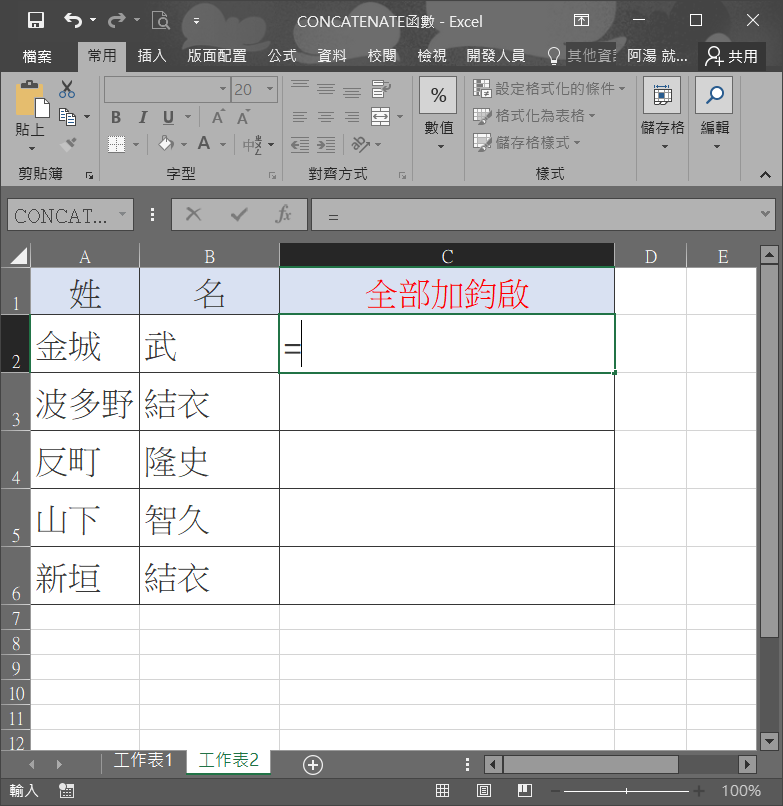Switch to Page Layout view icon

coord(484,791)
